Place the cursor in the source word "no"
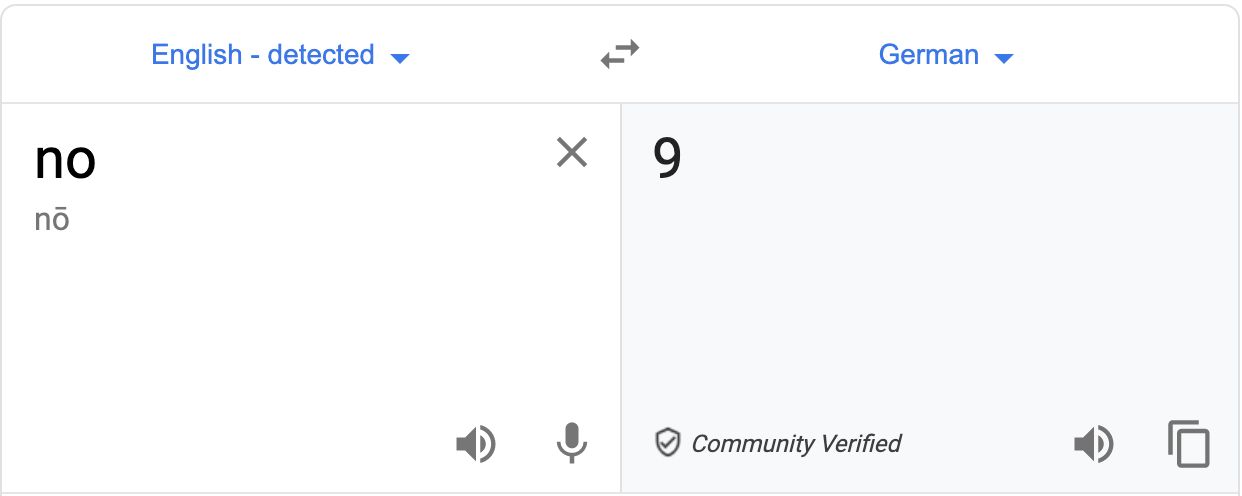The height and width of the screenshot is (496, 1242). [x=65, y=160]
